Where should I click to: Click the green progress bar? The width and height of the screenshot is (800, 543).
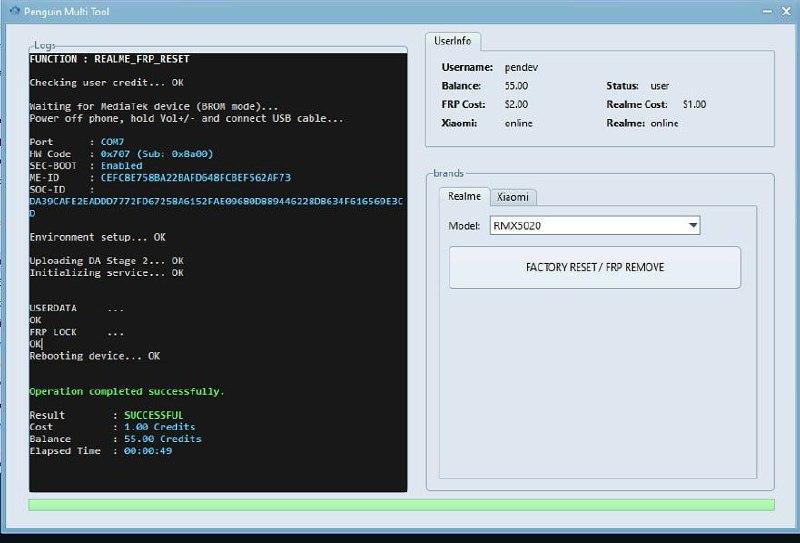(x=402, y=505)
